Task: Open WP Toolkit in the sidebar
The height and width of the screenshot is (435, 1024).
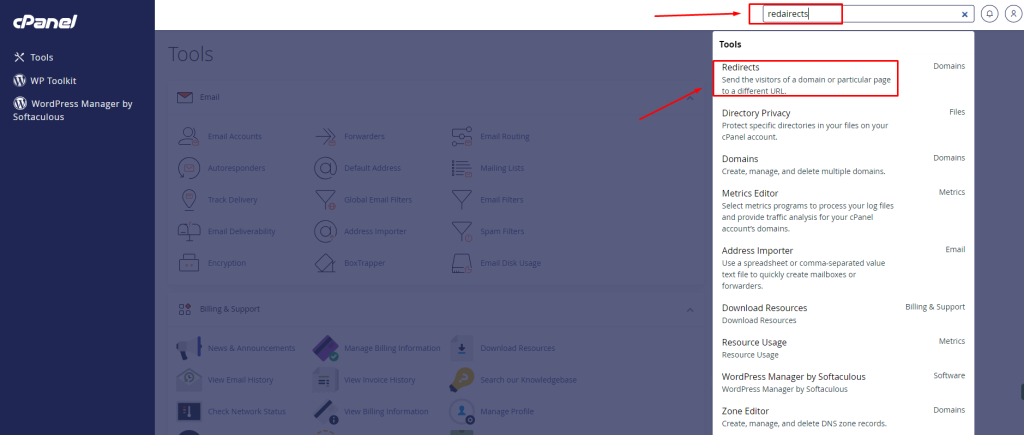Action: click(x=53, y=80)
